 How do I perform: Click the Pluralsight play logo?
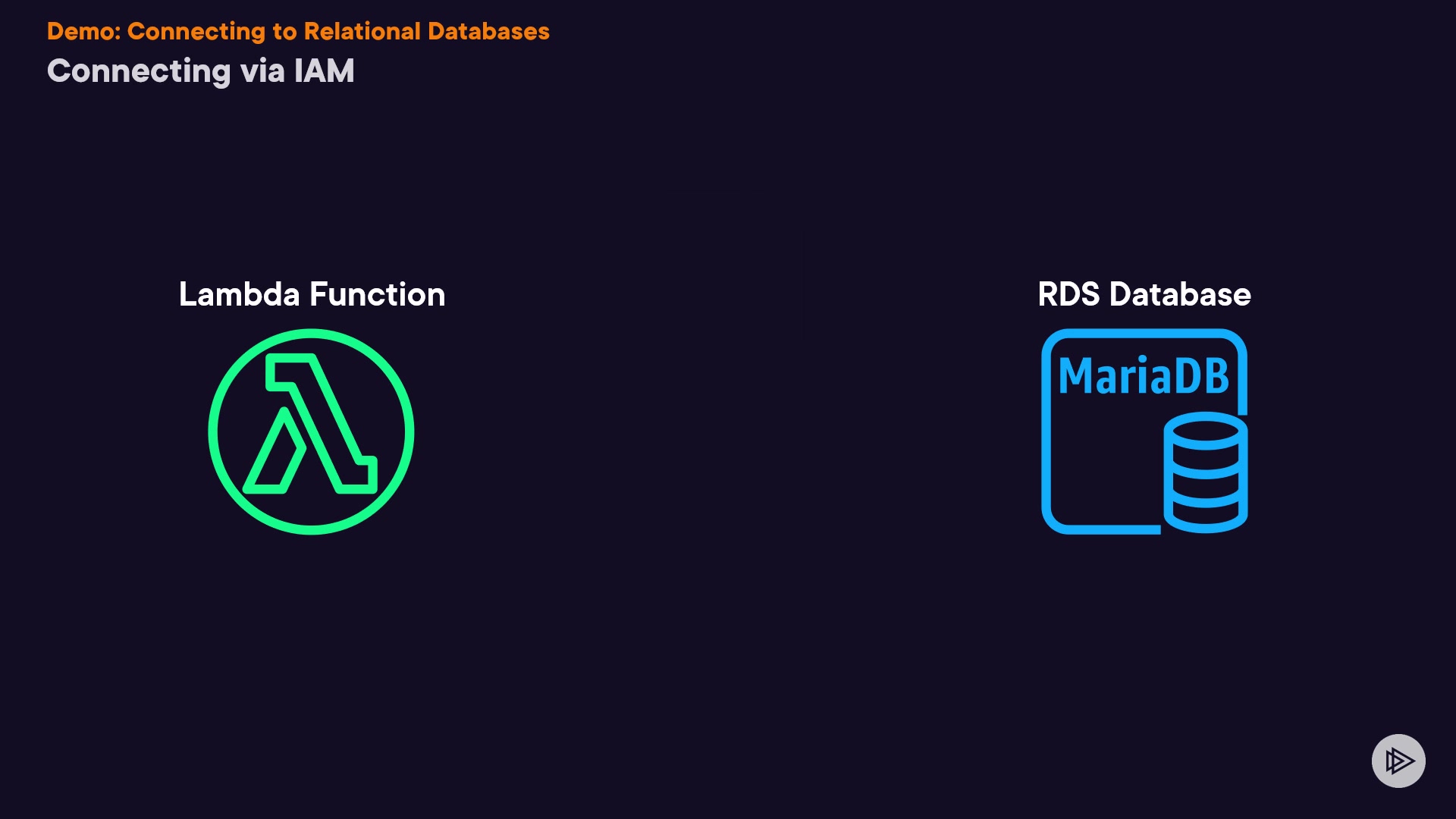pyautogui.click(x=1398, y=761)
